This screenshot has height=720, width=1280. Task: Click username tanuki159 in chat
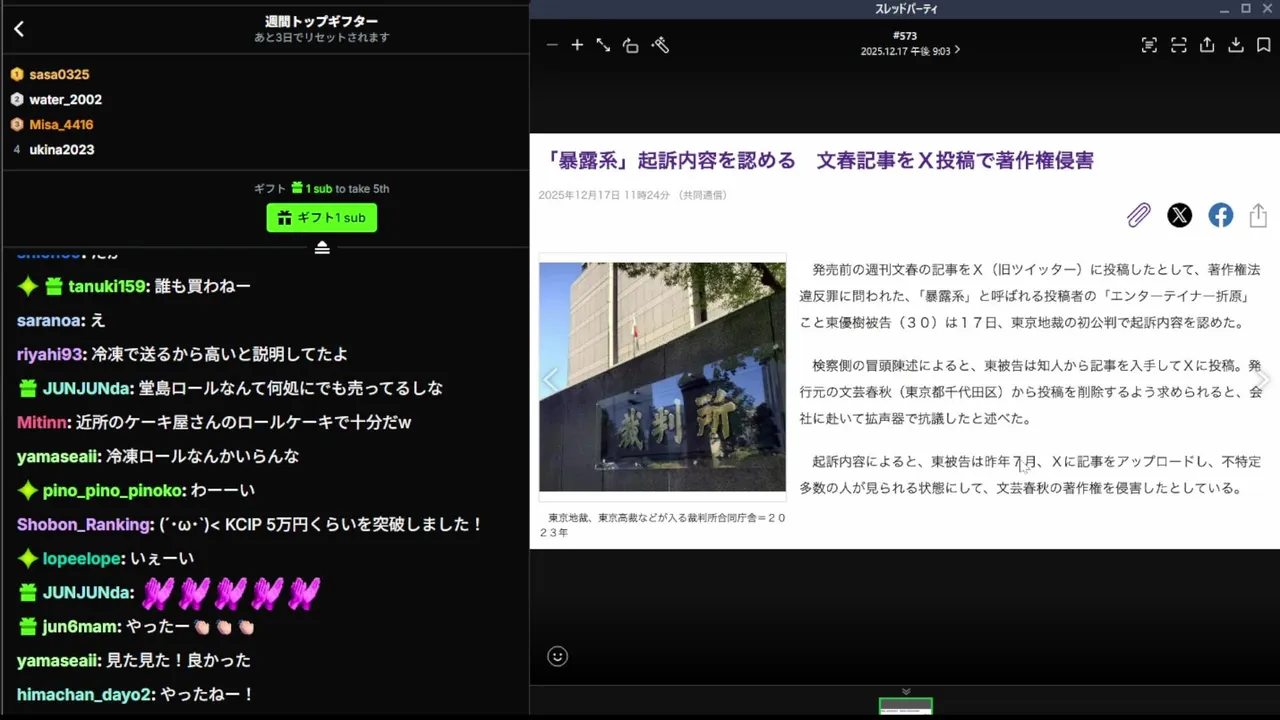tap(107, 286)
